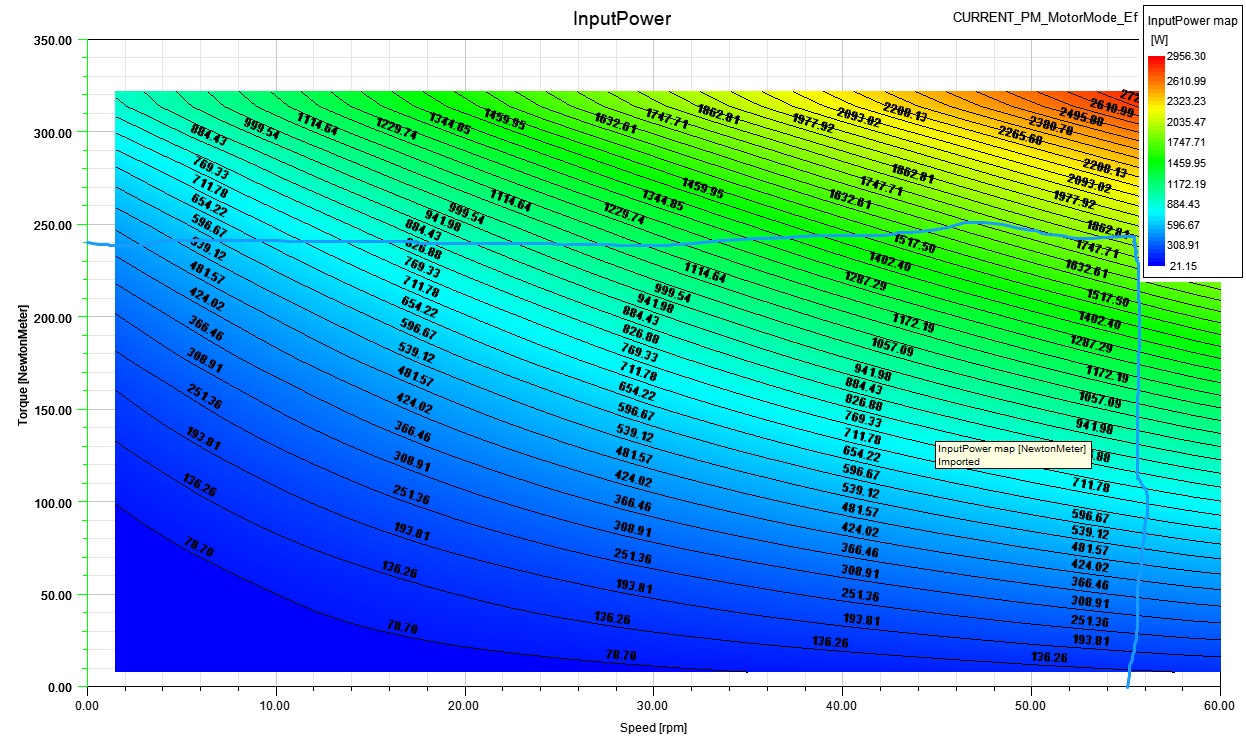This screenshot has height=742, width=1246.
Task: Click the 60.00 tick on speed axis
Action: (x=1220, y=705)
